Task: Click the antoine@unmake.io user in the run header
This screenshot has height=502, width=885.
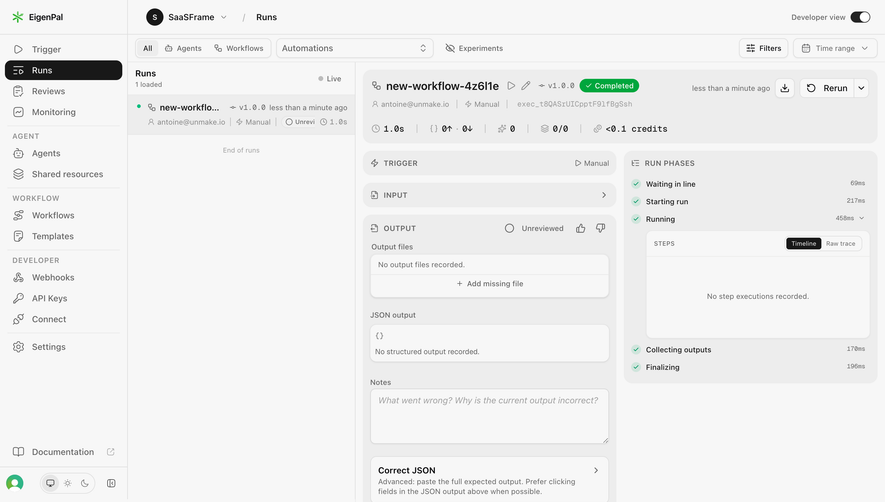Action: coord(410,104)
